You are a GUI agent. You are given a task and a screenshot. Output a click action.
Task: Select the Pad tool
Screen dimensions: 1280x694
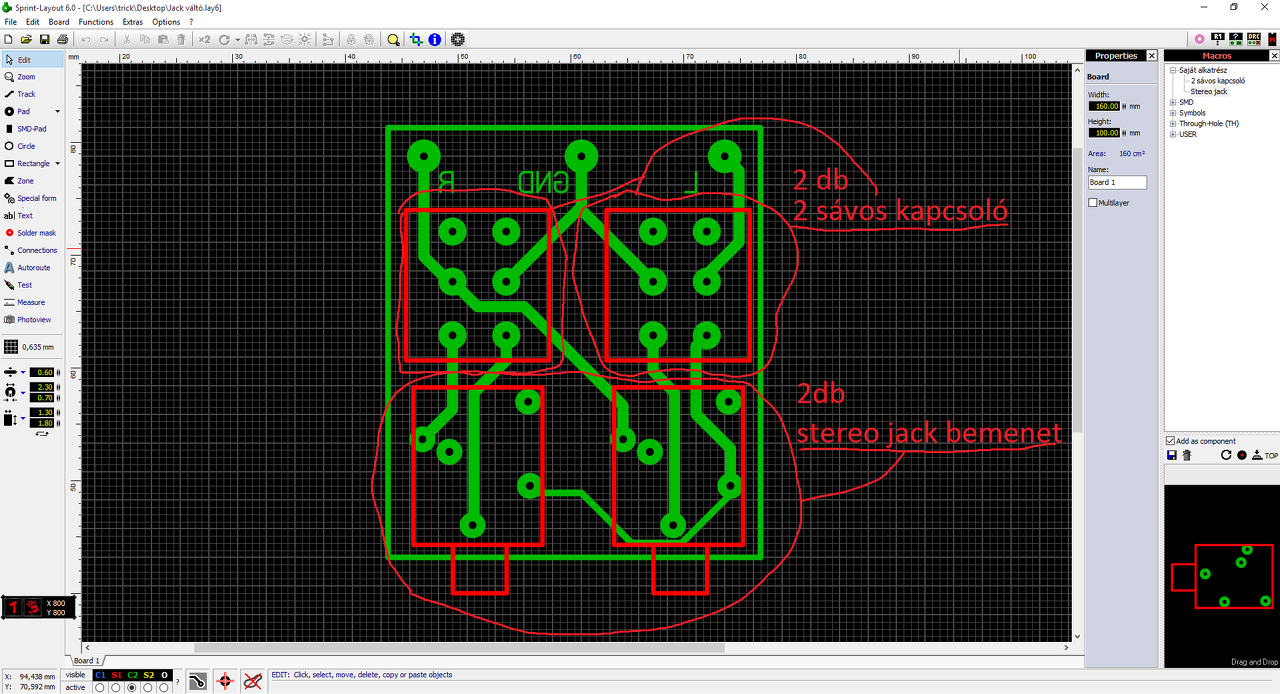(23, 111)
